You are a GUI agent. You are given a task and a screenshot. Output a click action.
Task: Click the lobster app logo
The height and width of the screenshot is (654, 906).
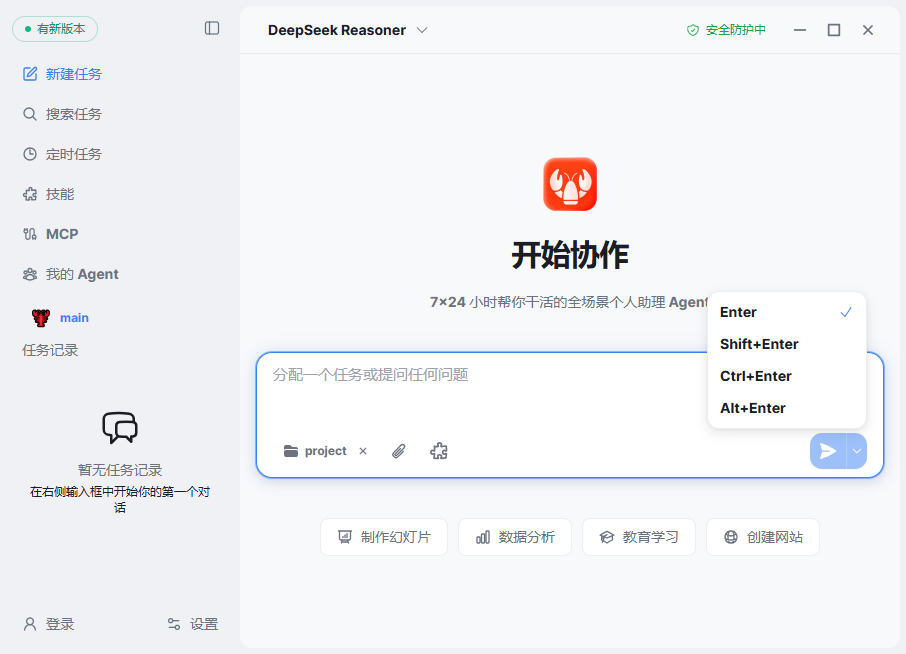pyautogui.click(x=570, y=184)
